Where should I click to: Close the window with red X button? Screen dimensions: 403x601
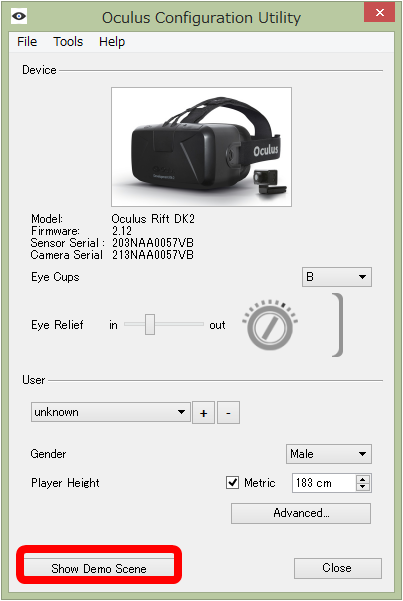tap(380, 13)
